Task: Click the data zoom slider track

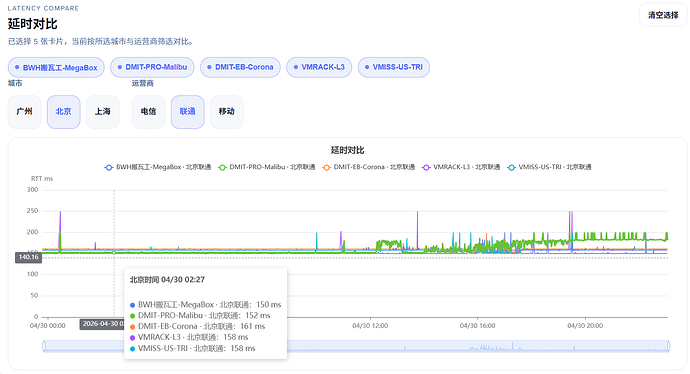Action: point(356,346)
